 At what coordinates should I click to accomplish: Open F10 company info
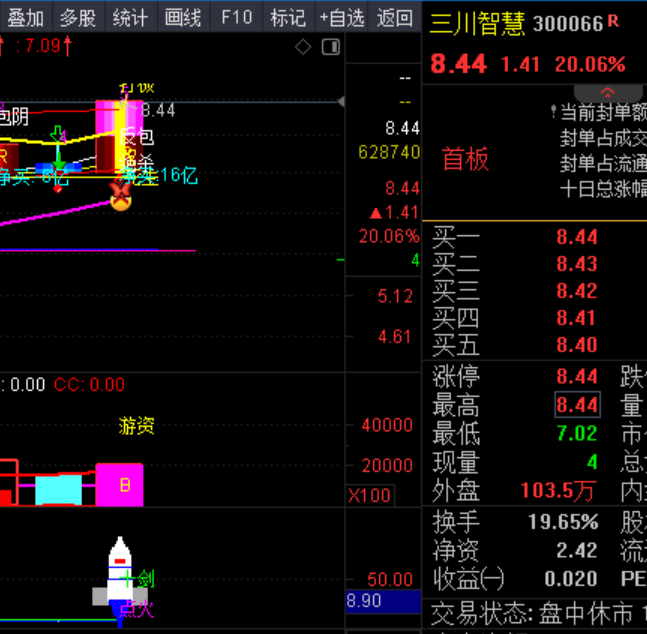pyautogui.click(x=236, y=18)
